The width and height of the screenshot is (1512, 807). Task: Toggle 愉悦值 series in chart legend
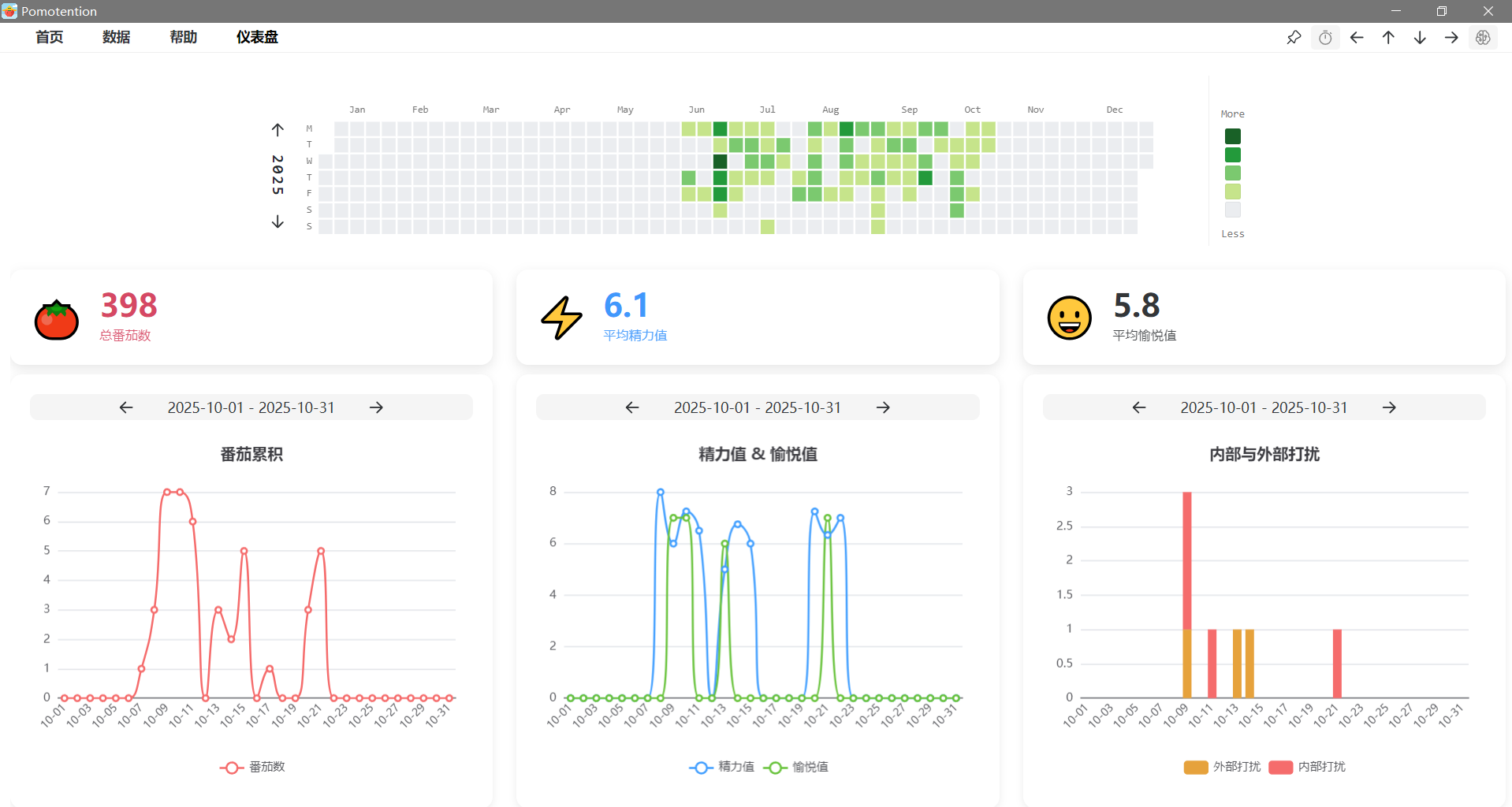tap(796, 767)
